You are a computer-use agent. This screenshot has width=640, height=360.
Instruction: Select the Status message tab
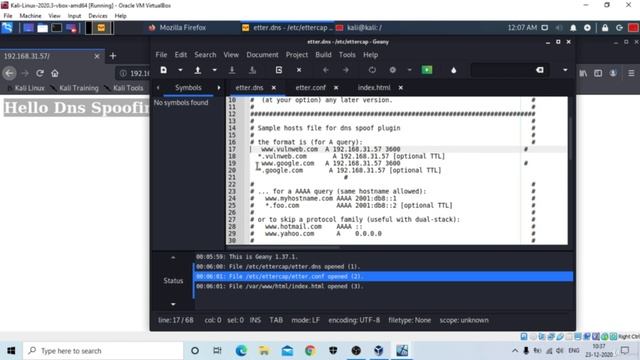point(173,280)
